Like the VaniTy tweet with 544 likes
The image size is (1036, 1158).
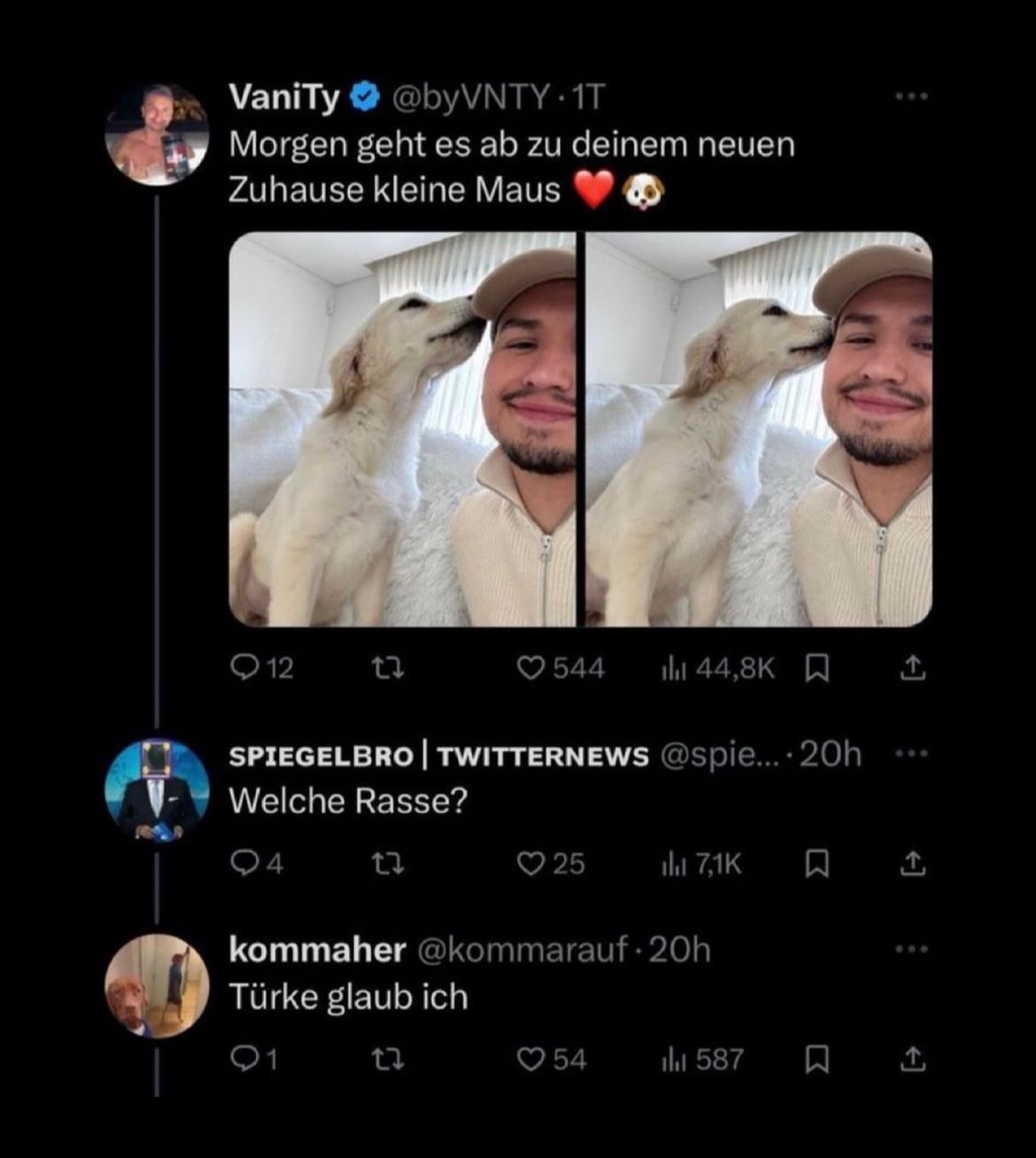(x=531, y=668)
